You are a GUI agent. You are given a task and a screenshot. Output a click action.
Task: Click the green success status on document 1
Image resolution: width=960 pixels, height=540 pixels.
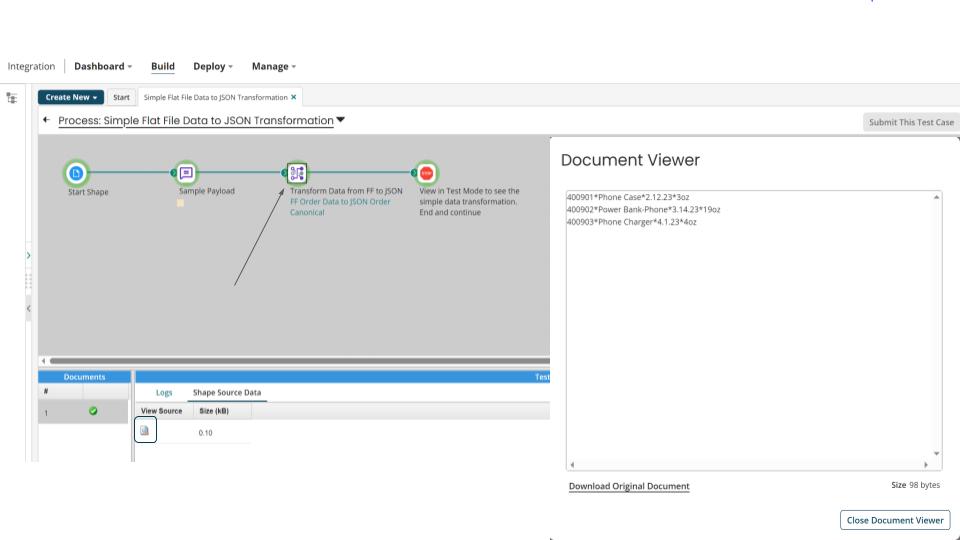(92, 411)
